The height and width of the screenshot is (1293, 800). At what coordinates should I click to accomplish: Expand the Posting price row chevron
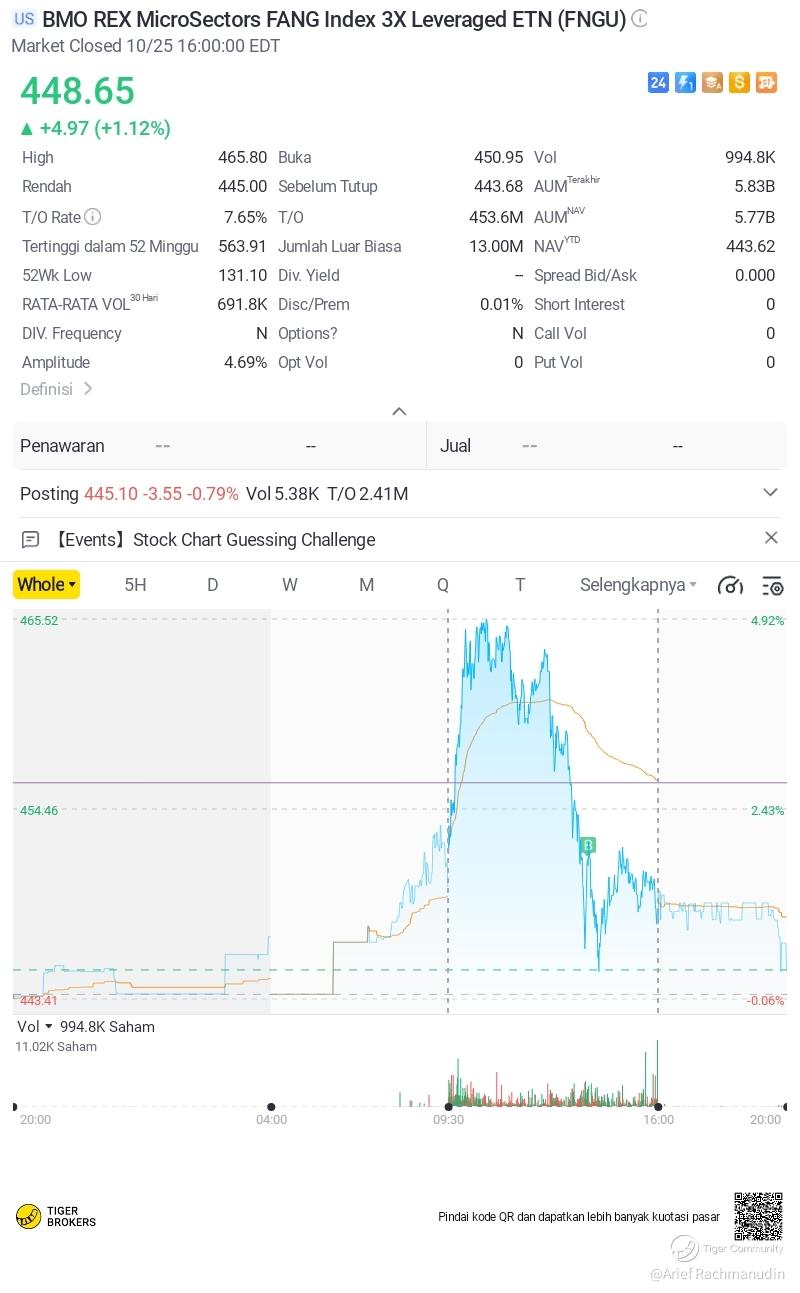[x=770, y=493]
